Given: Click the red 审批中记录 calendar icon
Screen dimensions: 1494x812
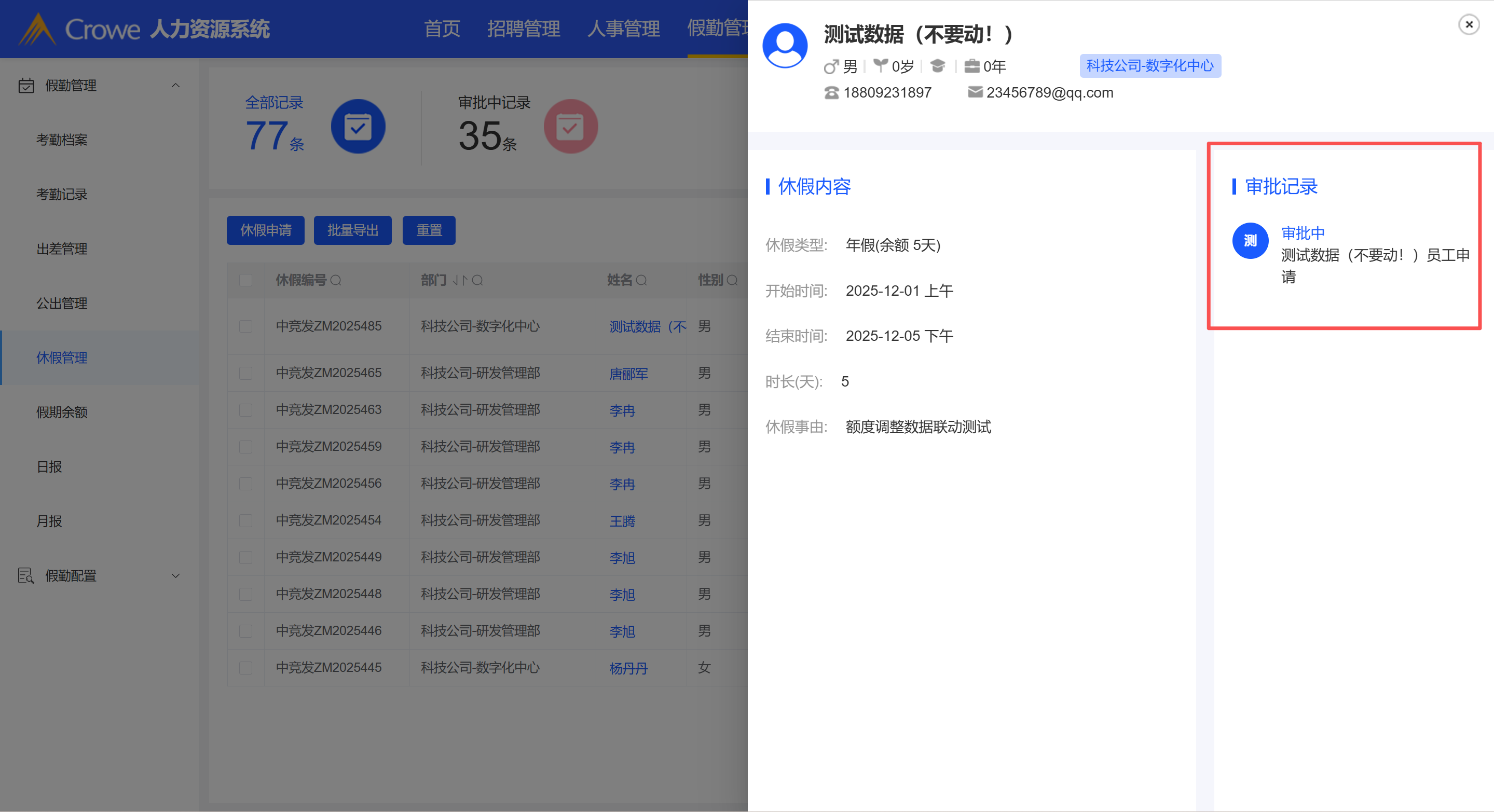Looking at the screenshot, I should [570, 127].
